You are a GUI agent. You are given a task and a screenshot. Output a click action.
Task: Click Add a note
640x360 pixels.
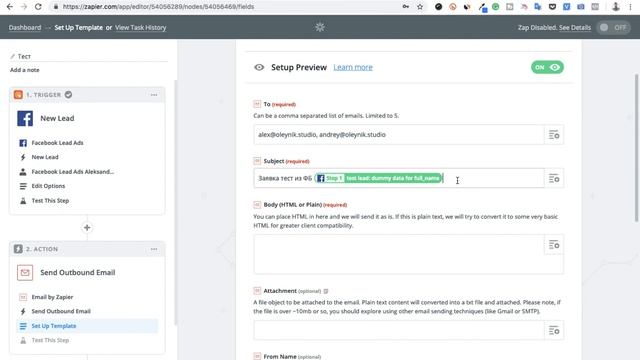25,70
